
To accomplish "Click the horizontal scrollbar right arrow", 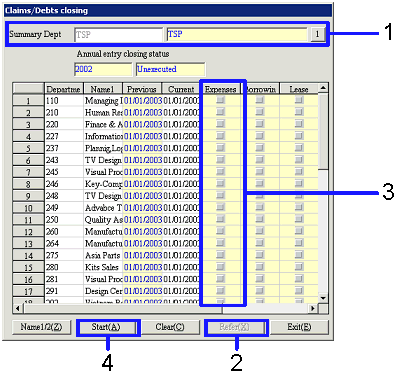I will coord(313,309).
